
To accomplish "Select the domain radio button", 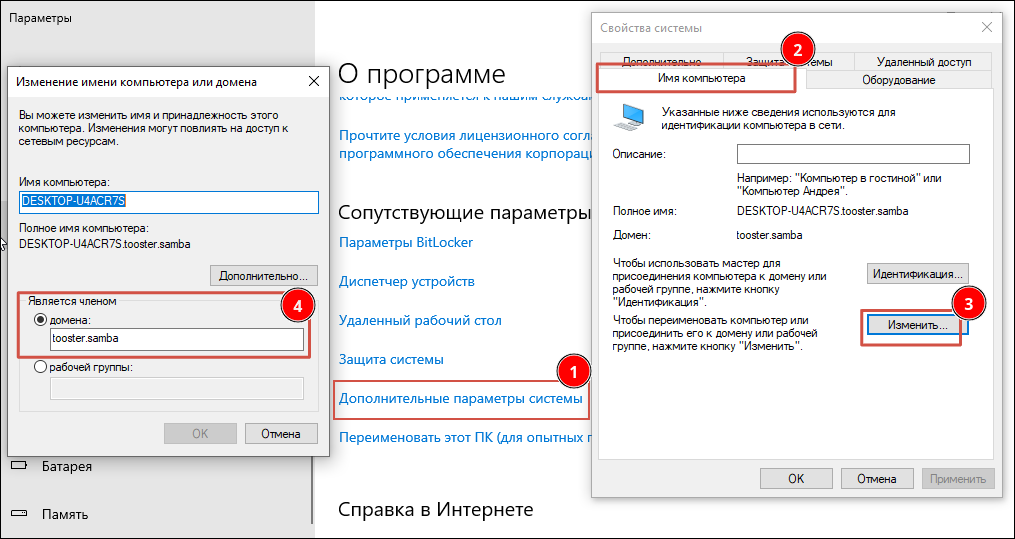I will tap(41, 320).
